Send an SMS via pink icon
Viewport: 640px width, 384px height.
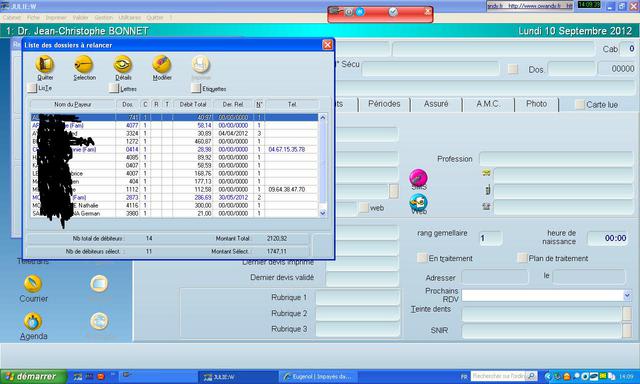[x=418, y=178]
